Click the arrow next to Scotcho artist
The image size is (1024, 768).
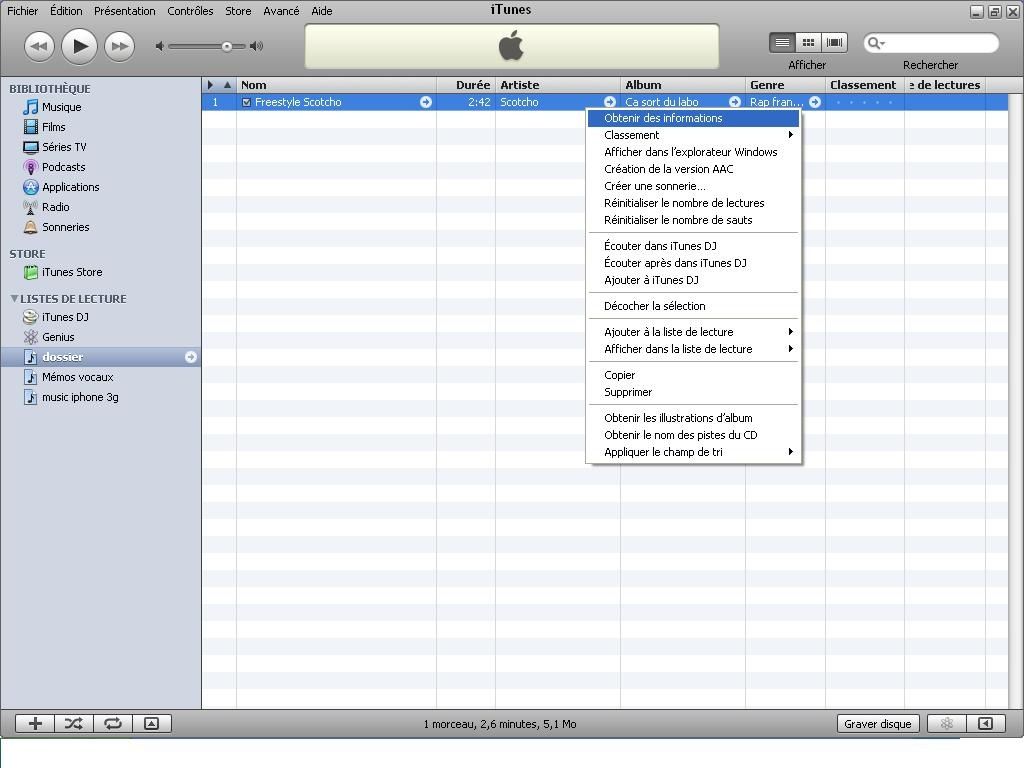click(x=610, y=103)
